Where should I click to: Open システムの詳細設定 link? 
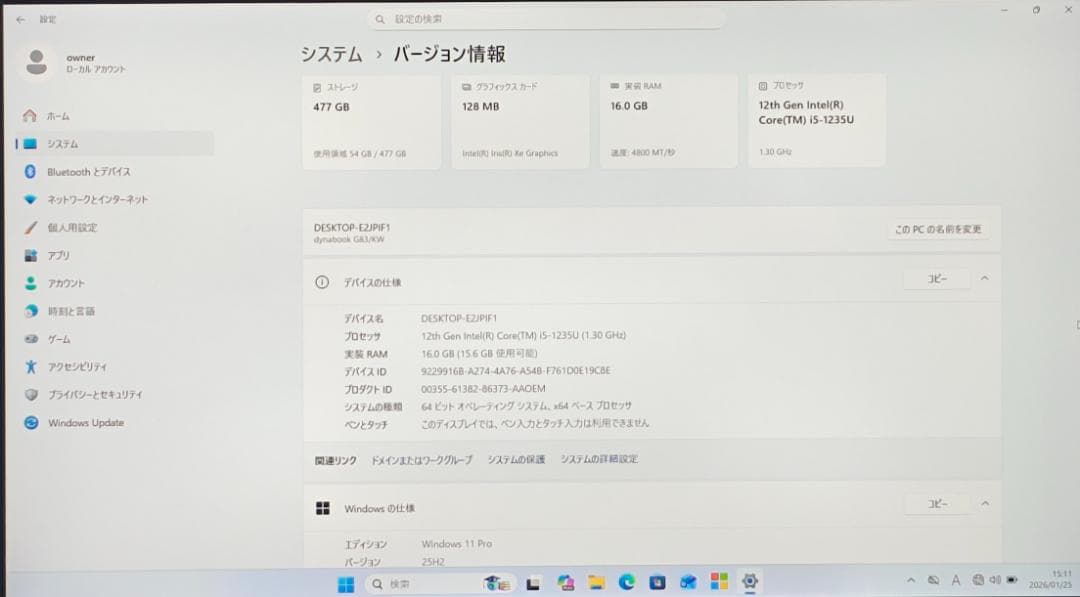601,458
